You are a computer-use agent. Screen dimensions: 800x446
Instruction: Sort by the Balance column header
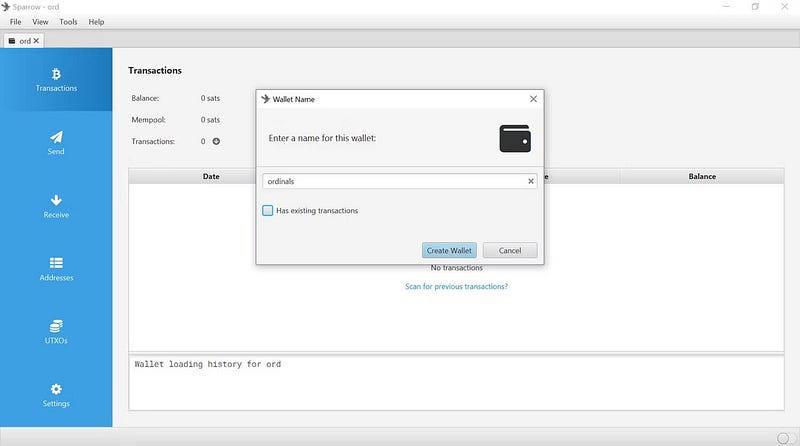click(x=702, y=176)
